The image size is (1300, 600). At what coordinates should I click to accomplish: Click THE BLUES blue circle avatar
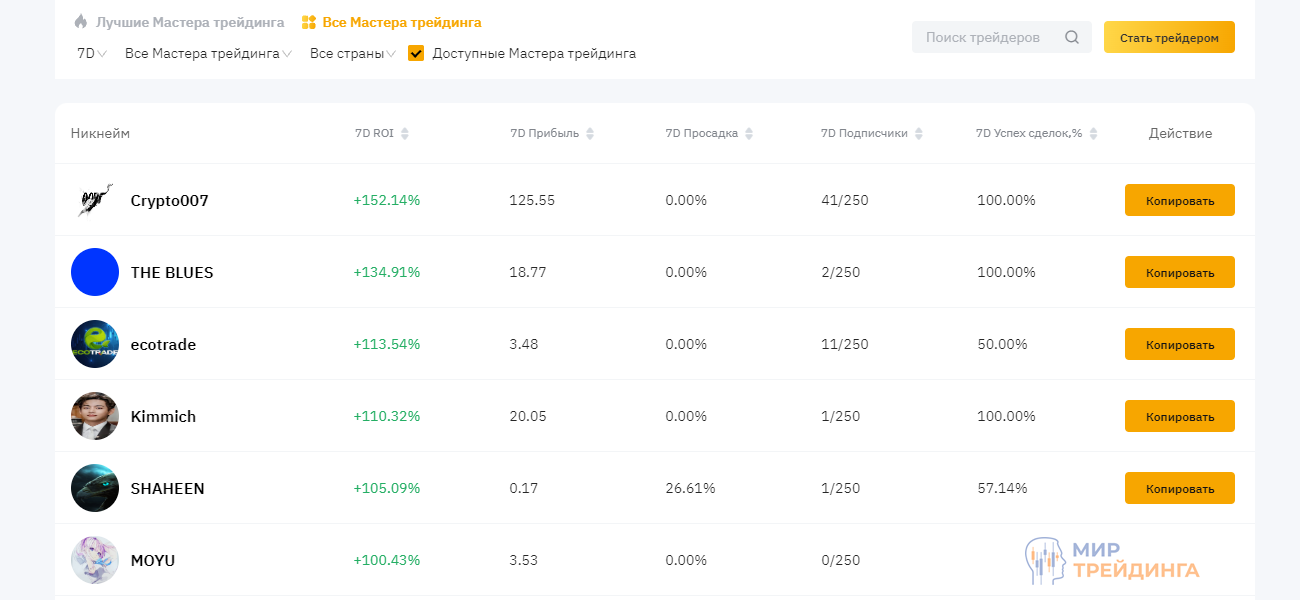(95, 272)
